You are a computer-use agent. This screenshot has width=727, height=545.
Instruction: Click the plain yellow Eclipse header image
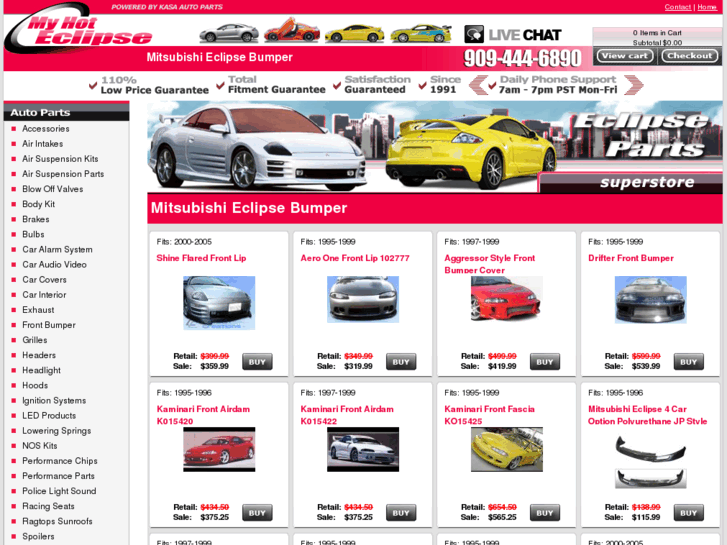tap(355, 33)
